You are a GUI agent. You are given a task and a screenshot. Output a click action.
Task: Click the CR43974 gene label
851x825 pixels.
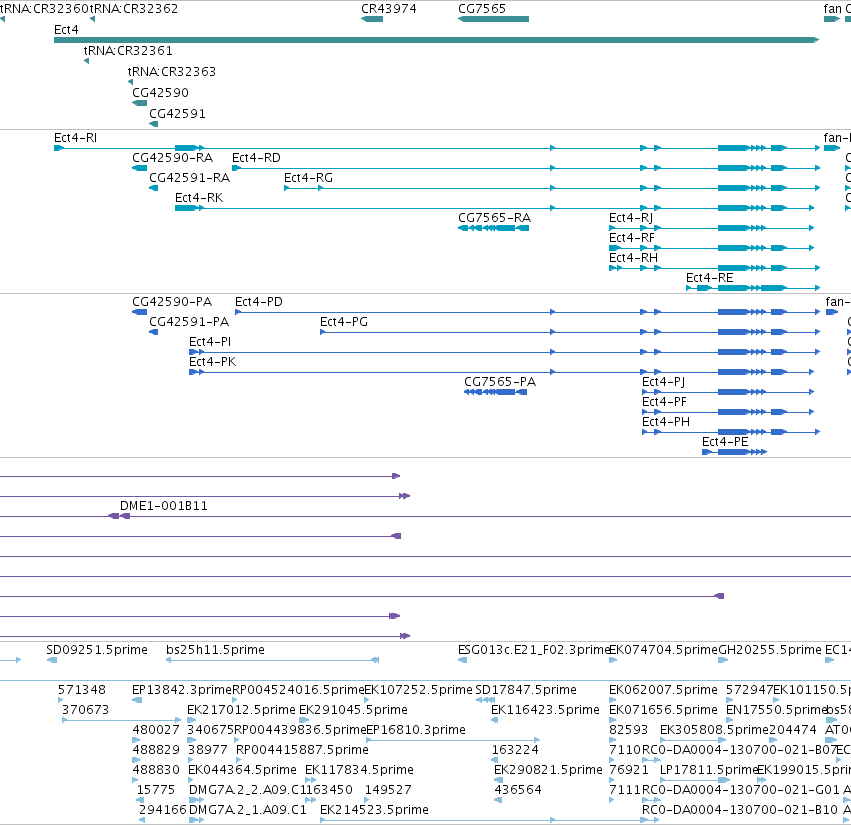pos(389,9)
